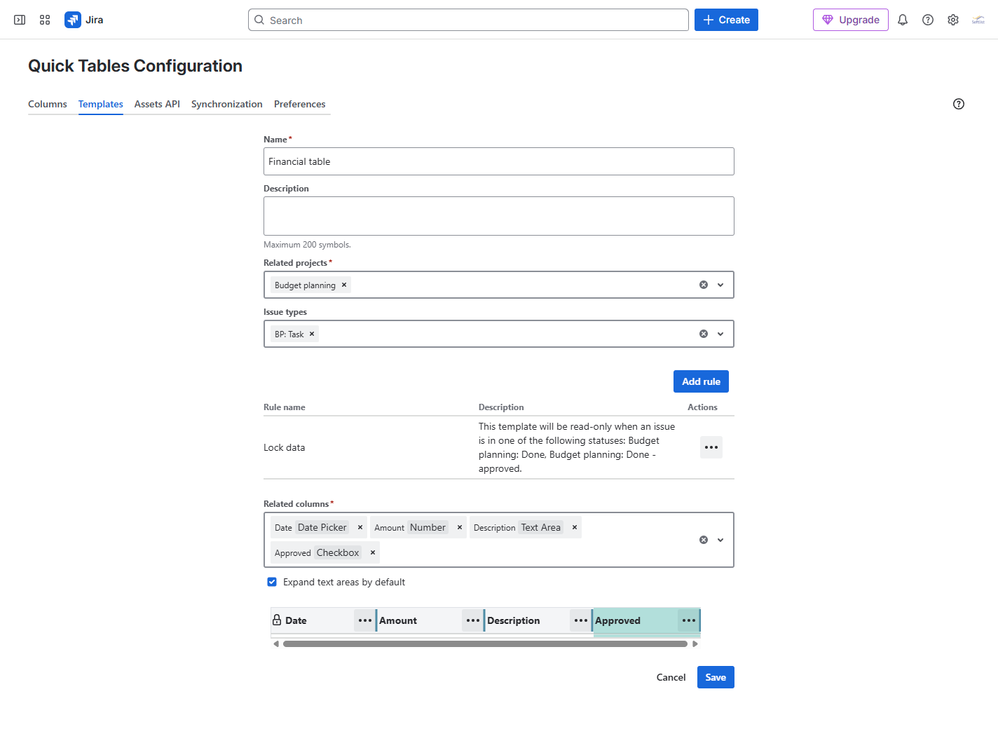
Task: Cancel template editing
Action: pyautogui.click(x=671, y=677)
